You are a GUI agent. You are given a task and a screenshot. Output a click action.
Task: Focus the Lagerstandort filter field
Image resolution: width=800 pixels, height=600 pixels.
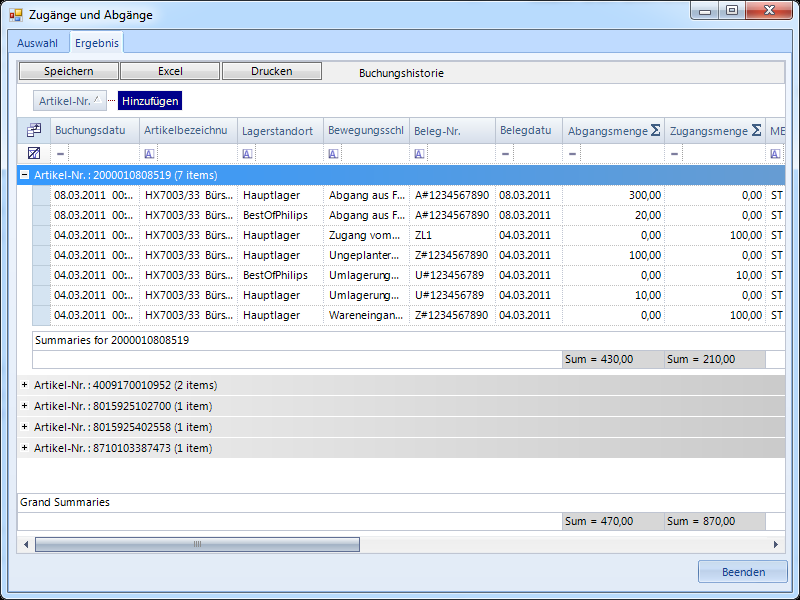coord(289,154)
